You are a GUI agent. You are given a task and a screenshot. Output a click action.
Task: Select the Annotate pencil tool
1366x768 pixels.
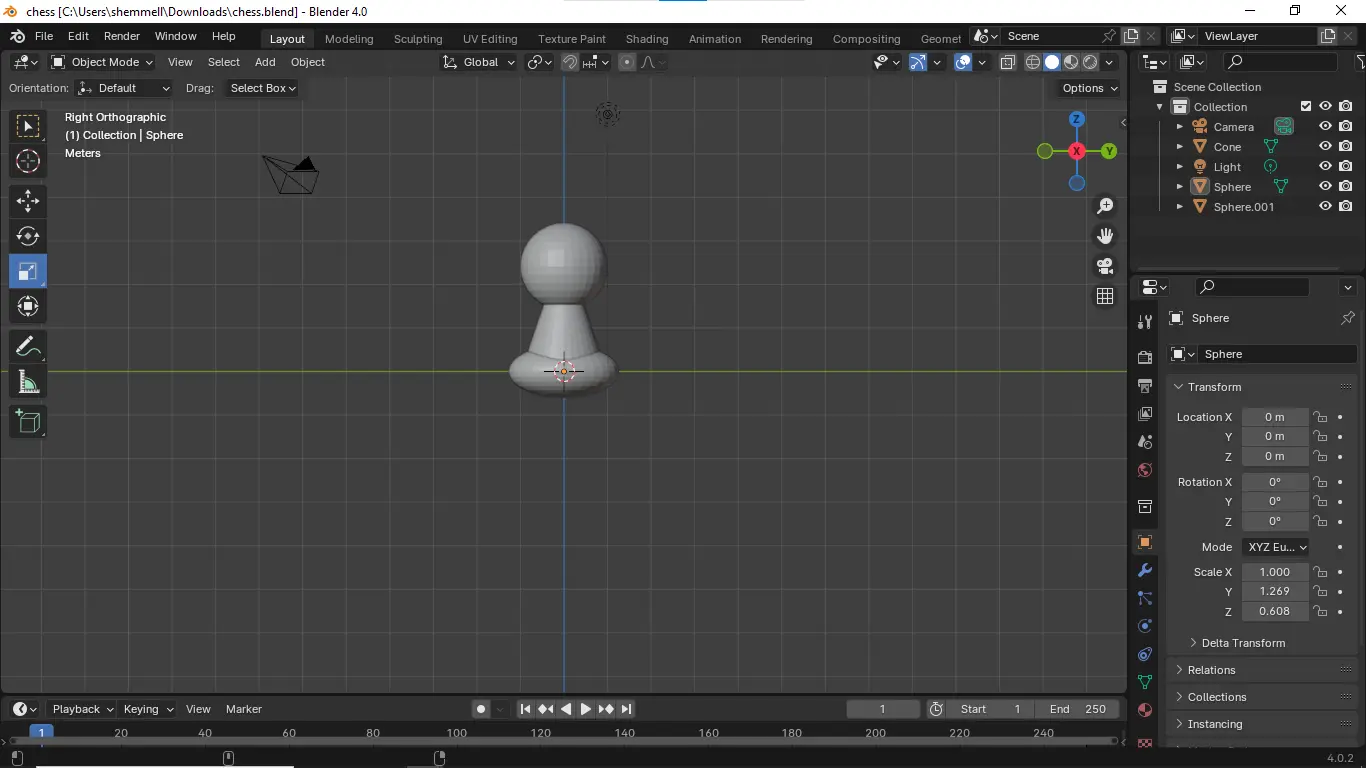28,347
